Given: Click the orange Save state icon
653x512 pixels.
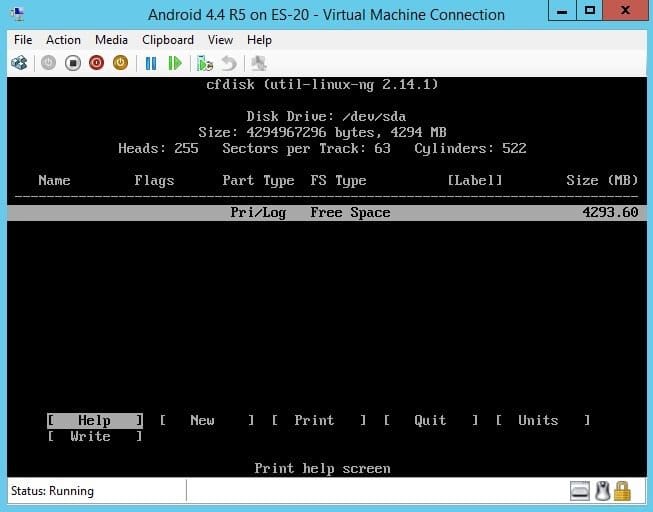Looking at the screenshot, I should point(120,63).
